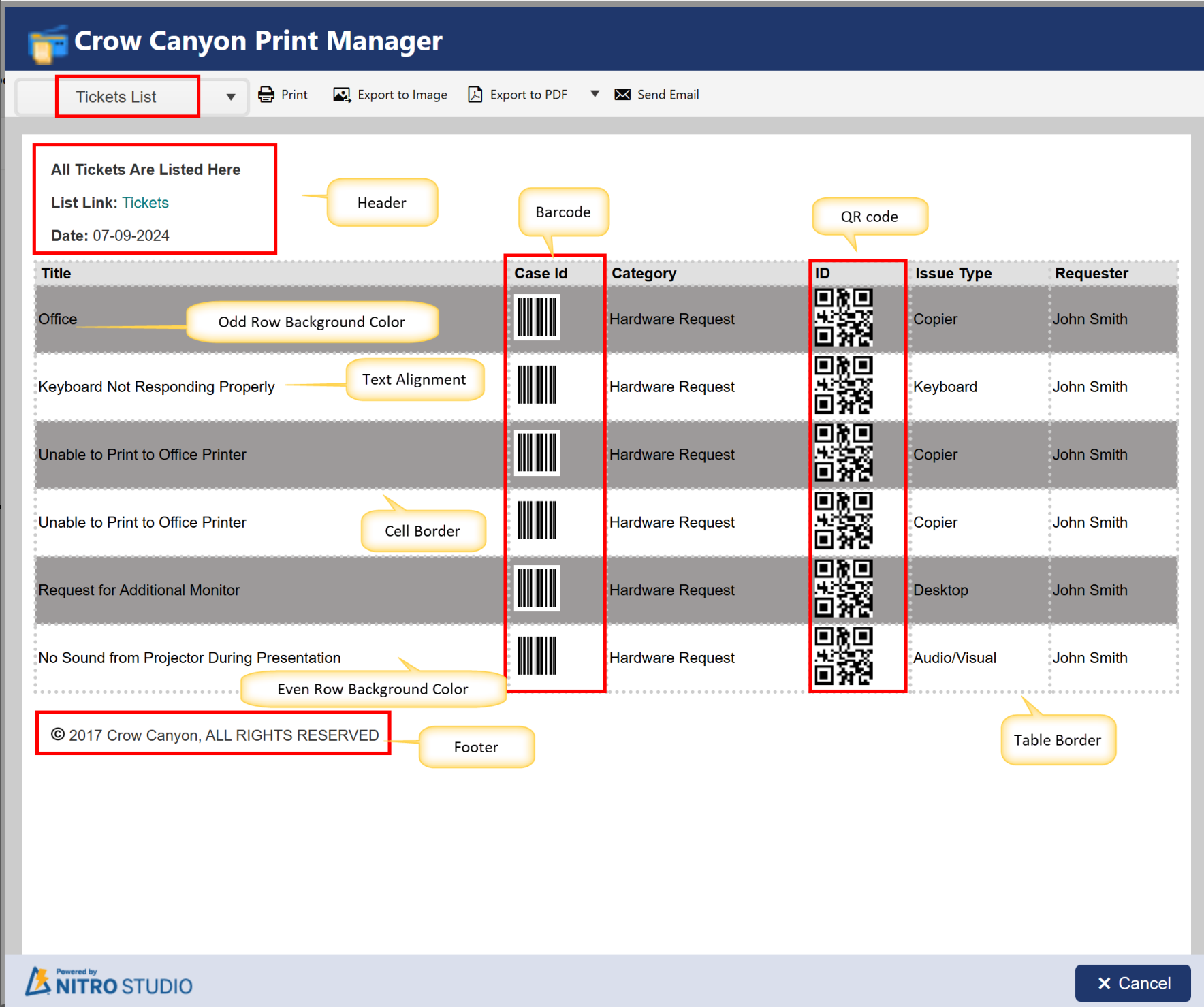Click the Export to Image picture icon
This screenshot has height=1007, width=1204.
342,95
